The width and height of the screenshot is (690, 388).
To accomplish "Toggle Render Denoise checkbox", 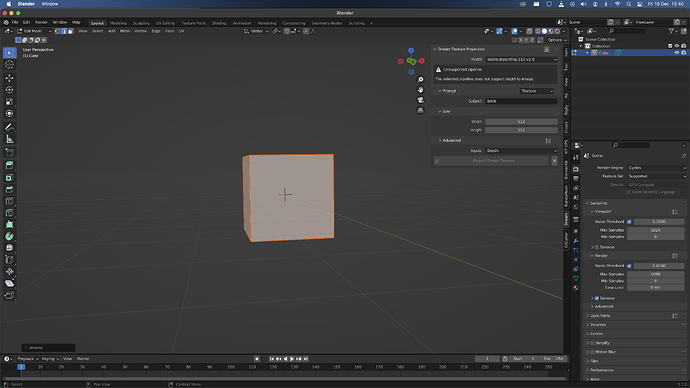I will [597, 298].
